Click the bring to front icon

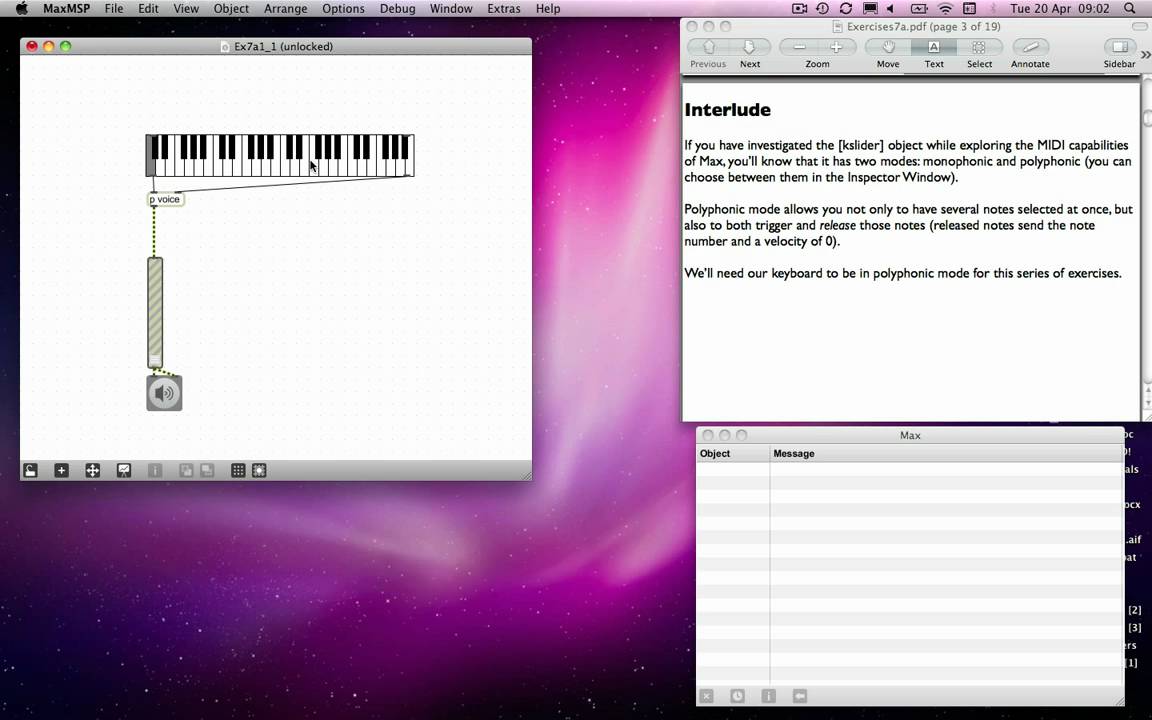187,470
